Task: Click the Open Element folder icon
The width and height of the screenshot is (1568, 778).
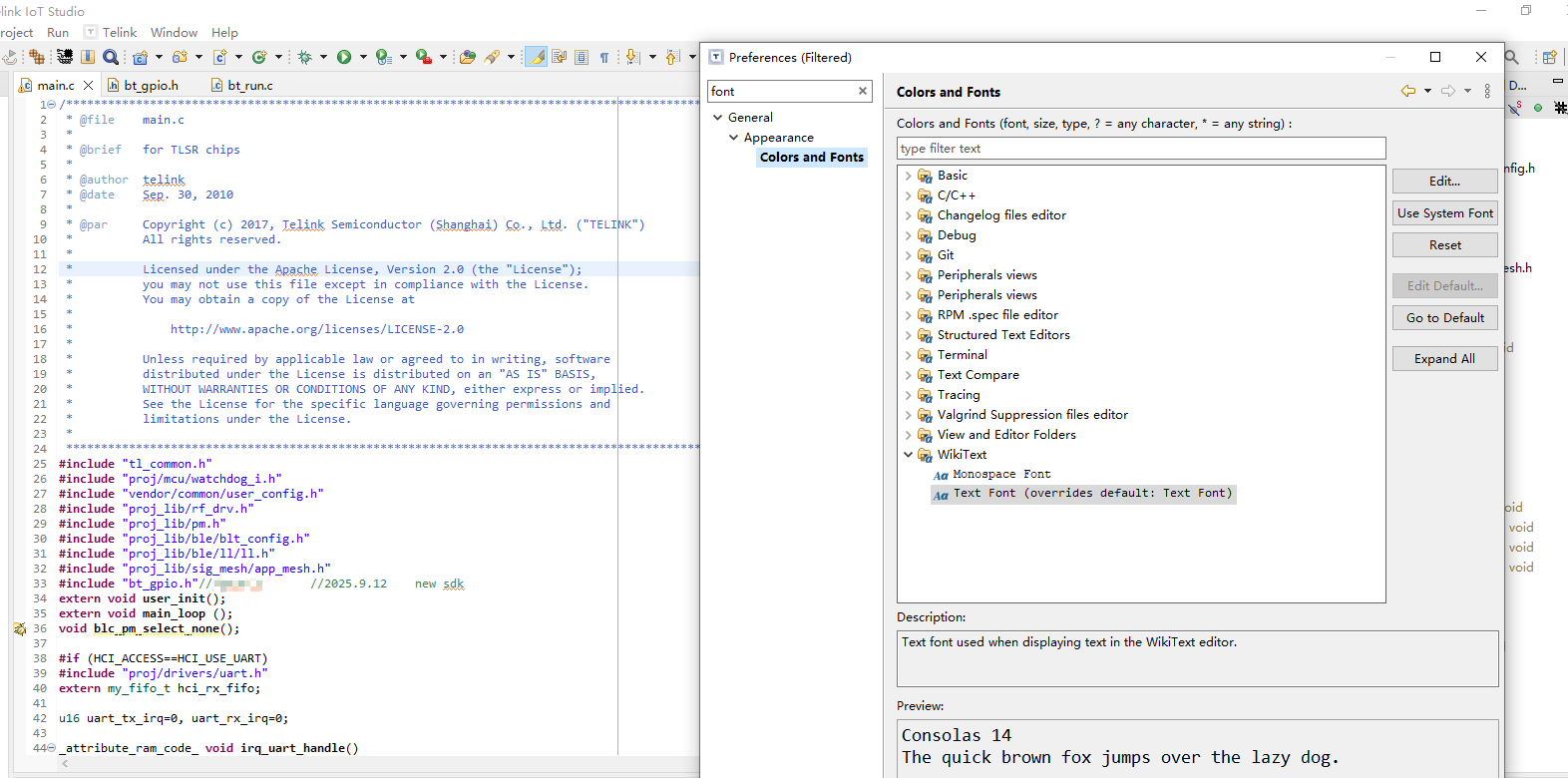Action: 467,57
